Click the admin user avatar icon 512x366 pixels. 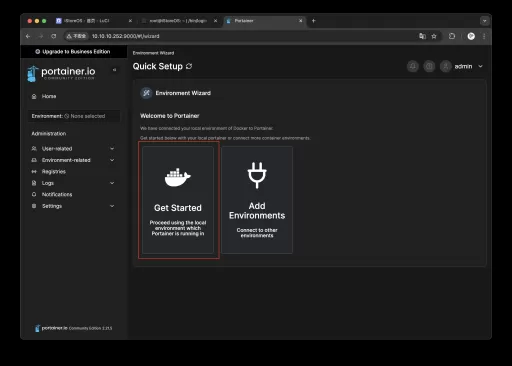pyautogui.click(x=446, y=66)
